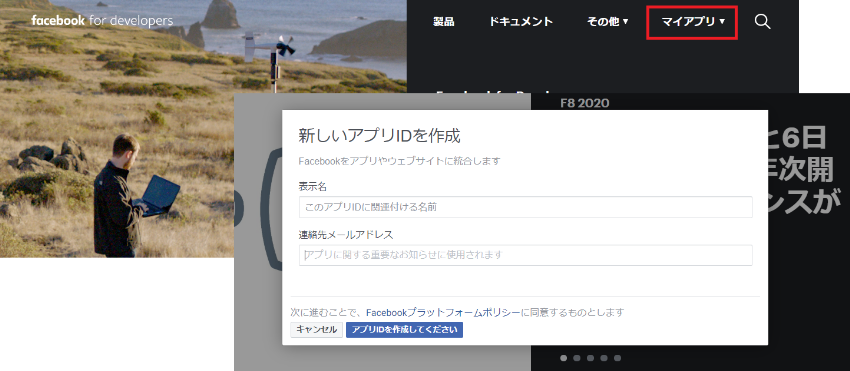Expand the マイアプリ dropdown menu
The width and height of the screenshot is (850, 371).
tap(693, 22)
